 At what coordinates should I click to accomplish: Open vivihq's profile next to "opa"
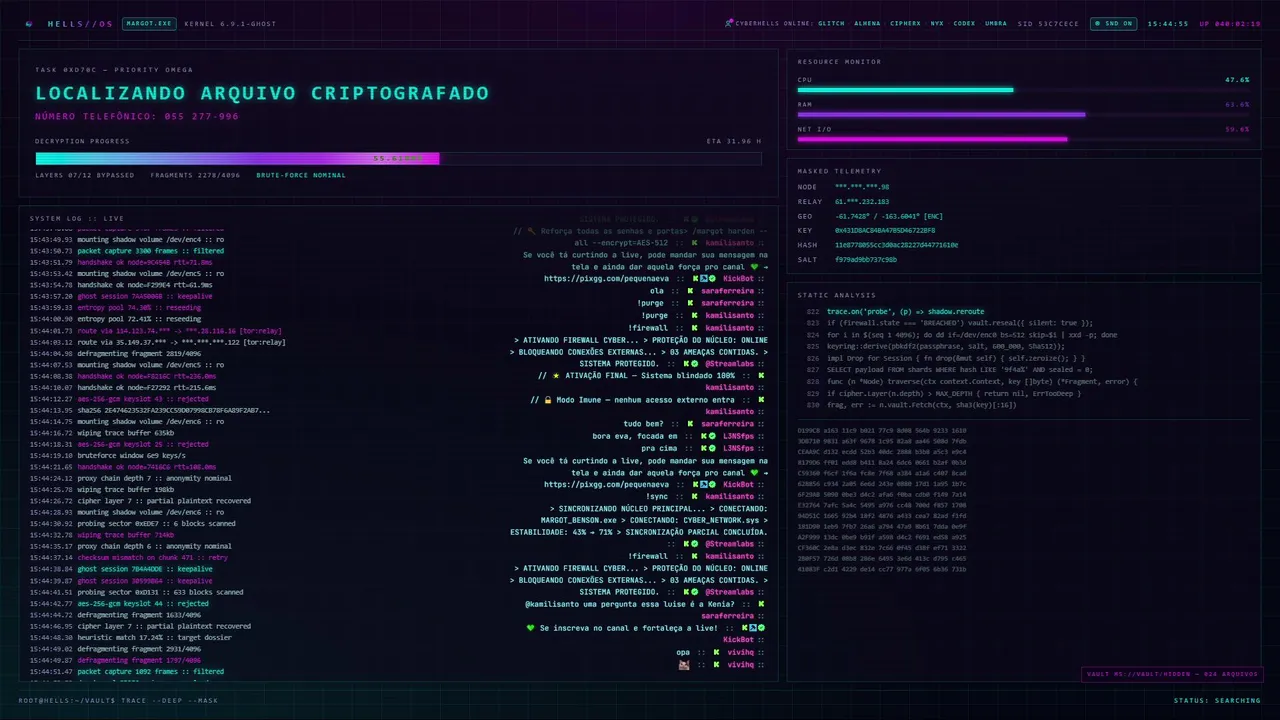point(741,652)
